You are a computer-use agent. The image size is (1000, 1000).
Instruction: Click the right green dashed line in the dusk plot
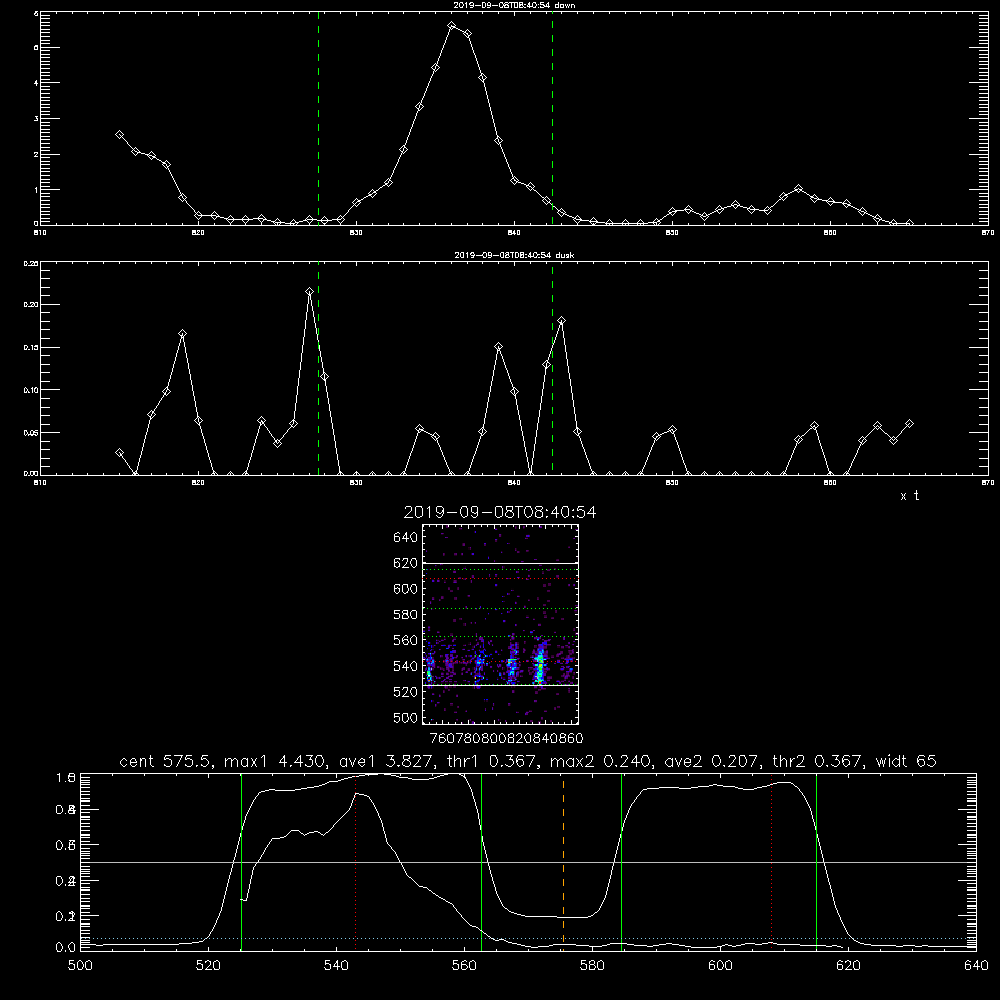(x=552, y=368)
